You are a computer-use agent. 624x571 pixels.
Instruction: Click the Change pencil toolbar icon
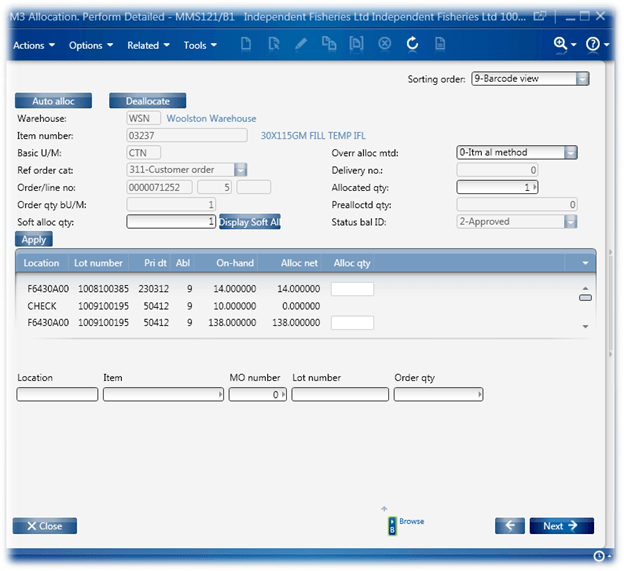pos(301,45)
